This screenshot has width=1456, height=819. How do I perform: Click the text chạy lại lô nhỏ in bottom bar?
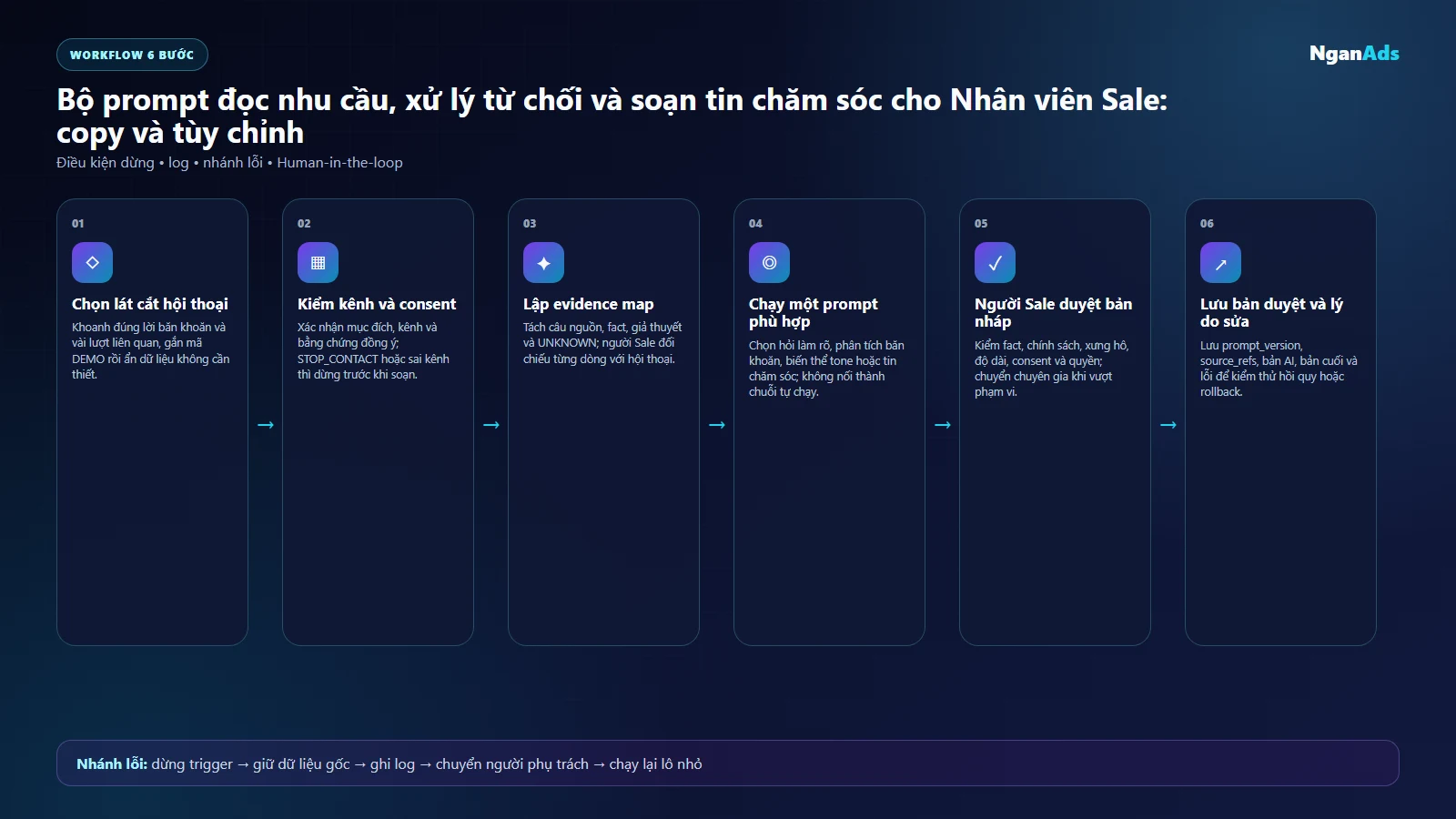click(x=655, y=764)
